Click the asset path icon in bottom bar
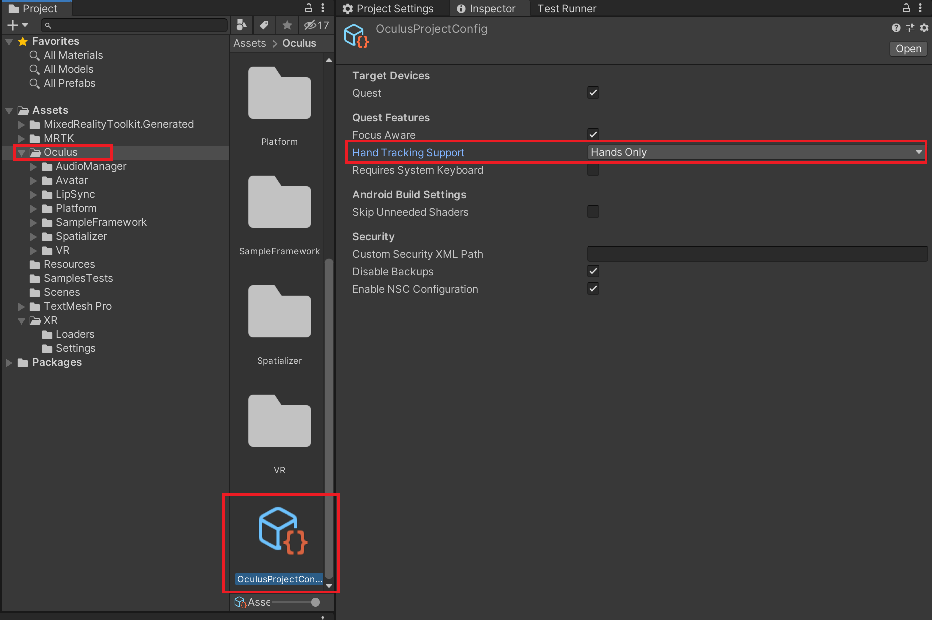932x620 pixels. pos(240,602)
